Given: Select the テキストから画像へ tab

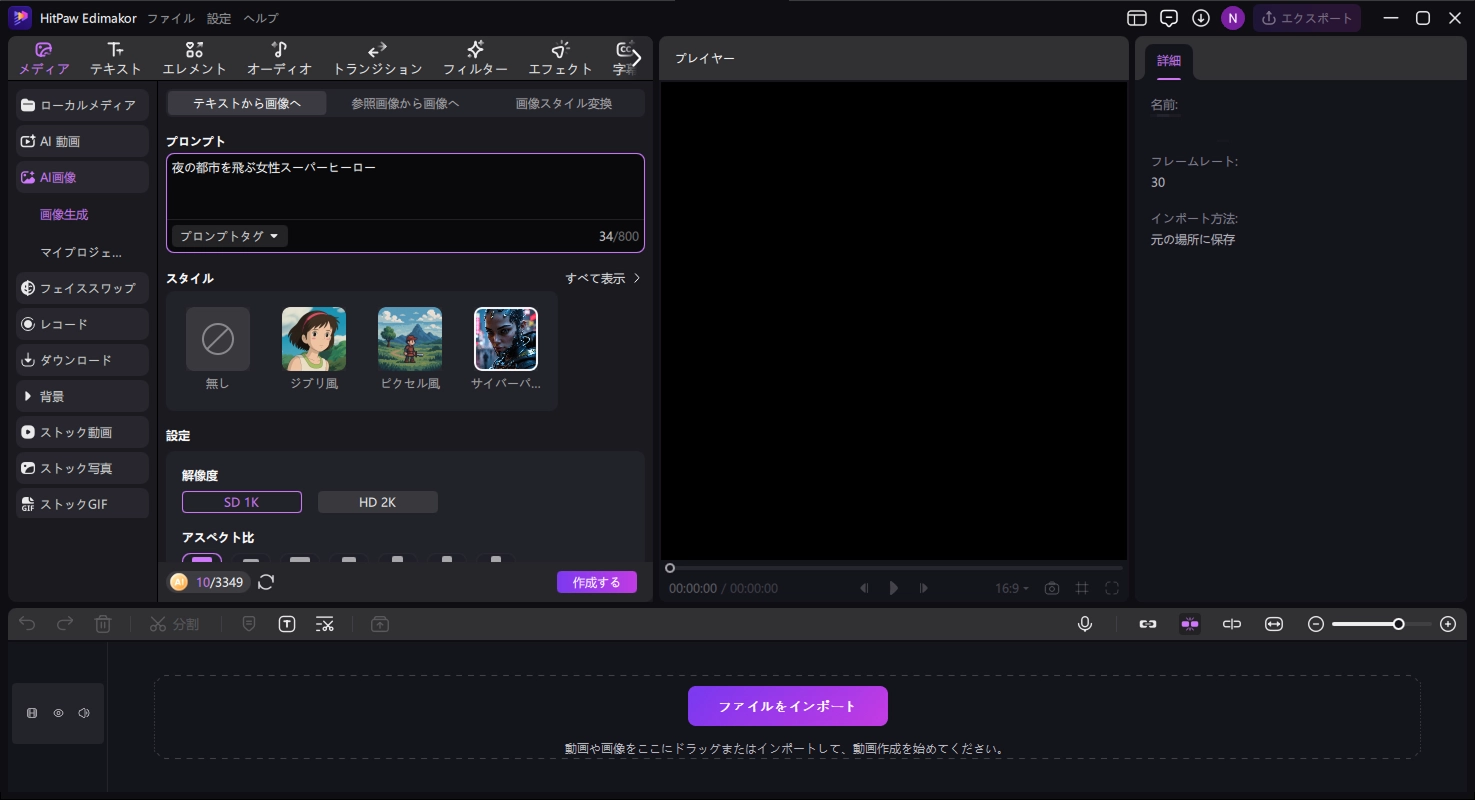Looking at the screenshot, I should pos(247,103).
